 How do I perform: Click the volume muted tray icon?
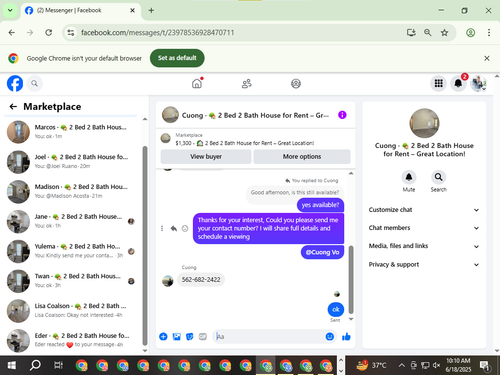[436, 365]
